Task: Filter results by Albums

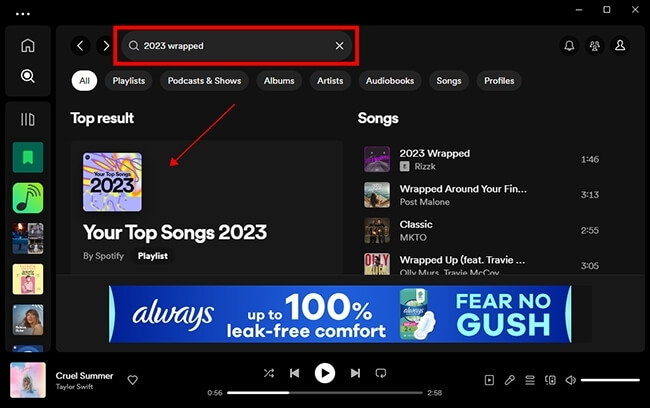Action: pos(279,80)
